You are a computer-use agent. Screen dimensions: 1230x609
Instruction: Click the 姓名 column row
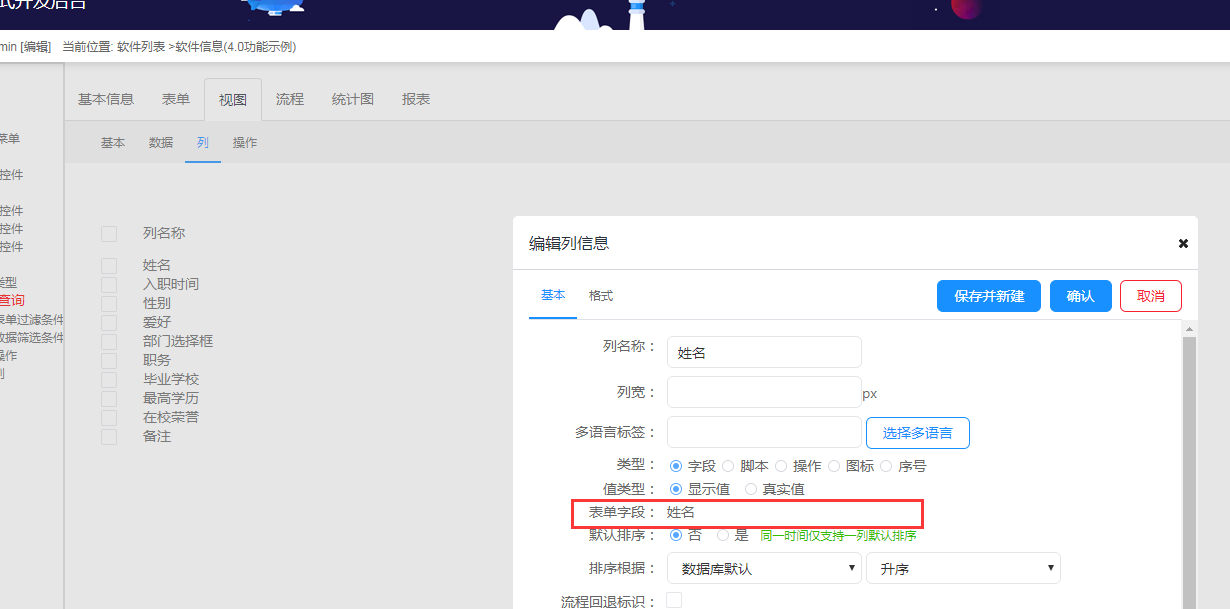pos(157,265)
